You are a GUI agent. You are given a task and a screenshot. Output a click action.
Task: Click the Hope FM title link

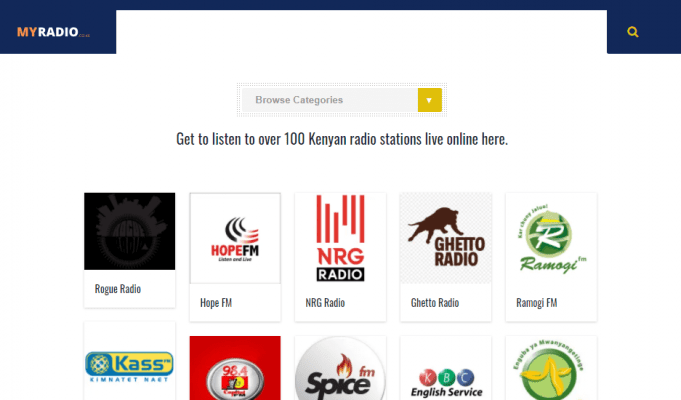[x=216, y=303]
